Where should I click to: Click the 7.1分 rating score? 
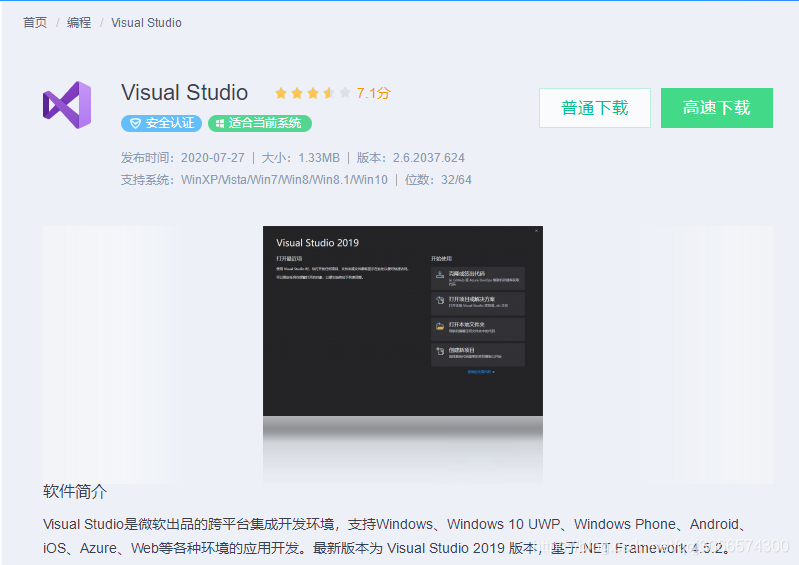tap(374, 93)
